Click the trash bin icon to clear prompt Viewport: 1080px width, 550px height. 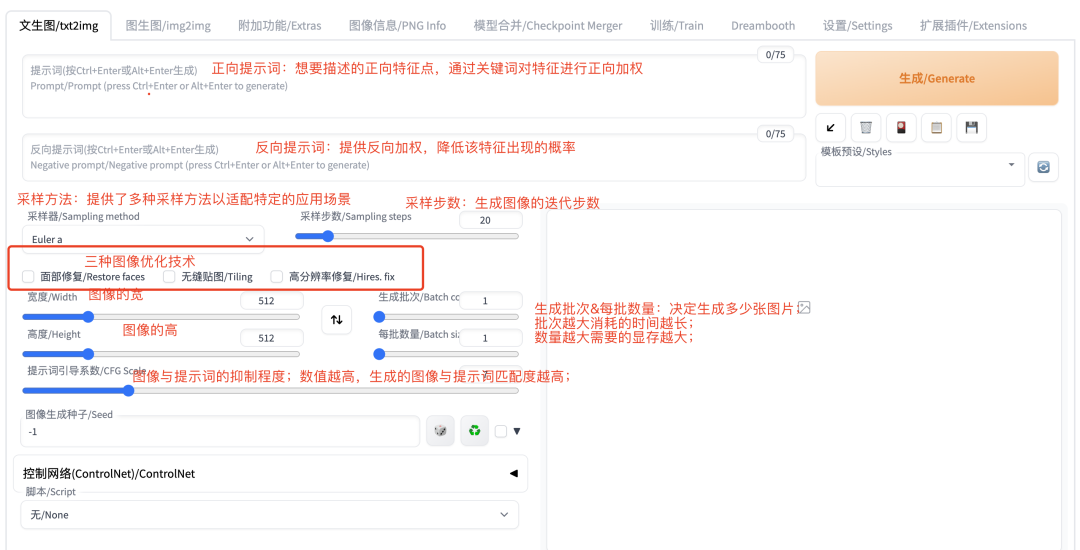866,127
